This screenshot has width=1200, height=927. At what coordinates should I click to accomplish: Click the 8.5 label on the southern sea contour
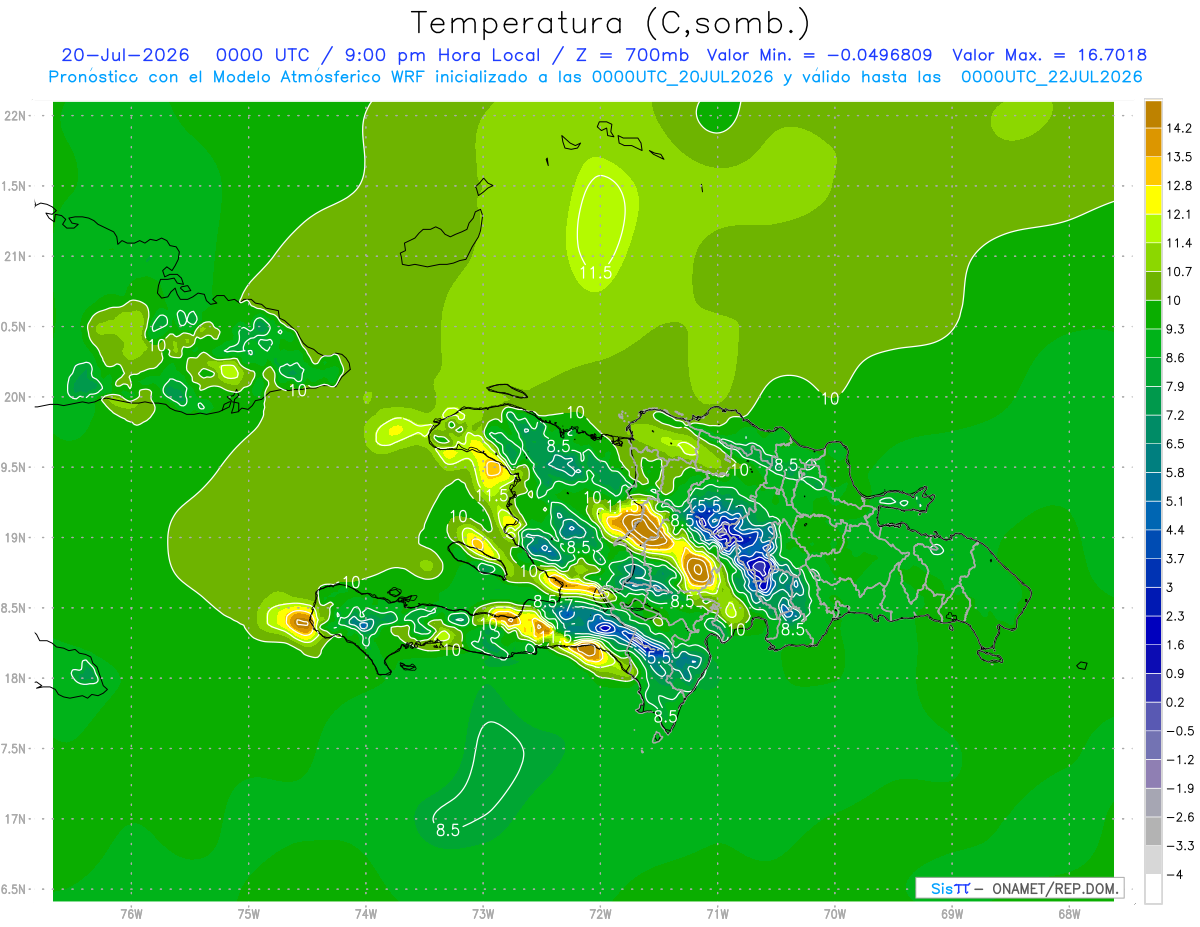448,829
